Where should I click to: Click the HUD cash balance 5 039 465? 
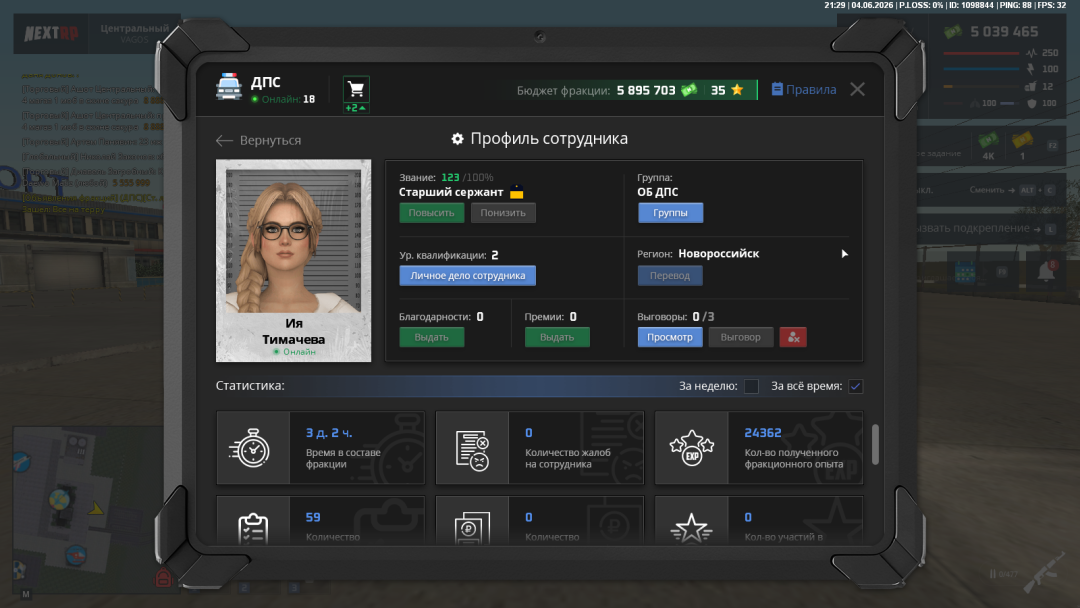[x=1004, y=32]
